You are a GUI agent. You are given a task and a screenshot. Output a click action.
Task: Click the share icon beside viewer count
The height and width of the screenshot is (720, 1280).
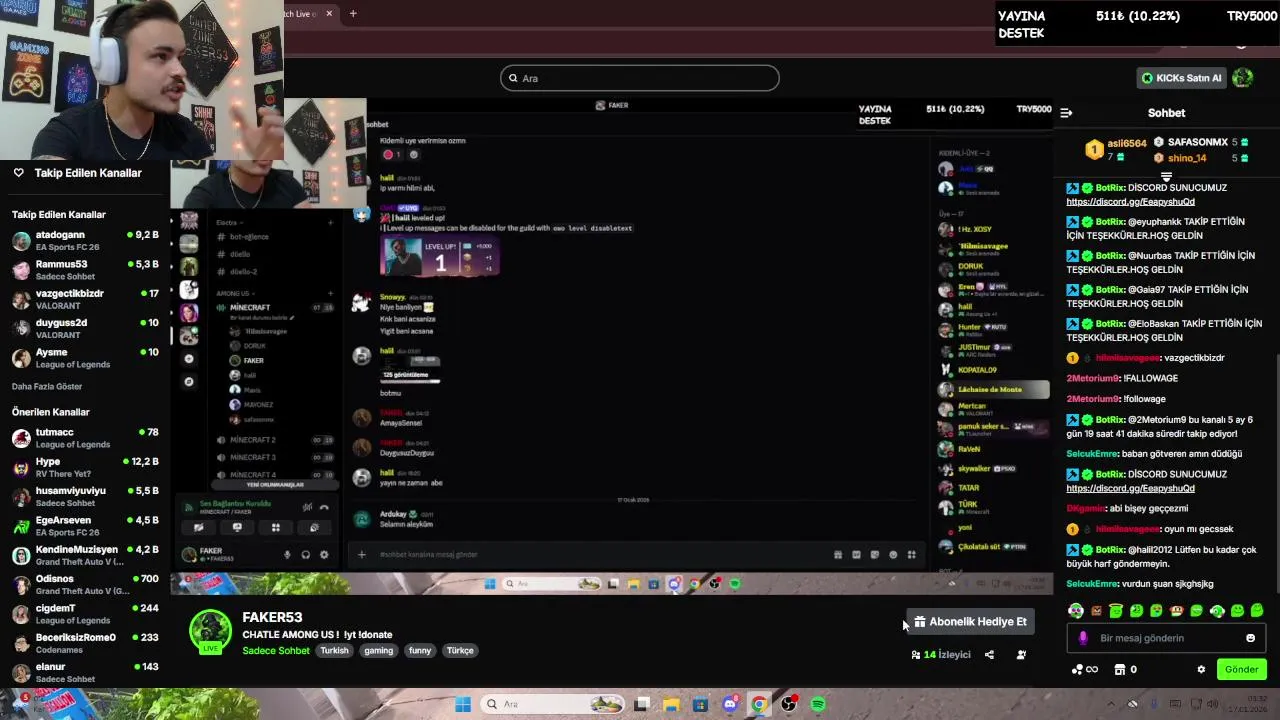click(989, 655)
